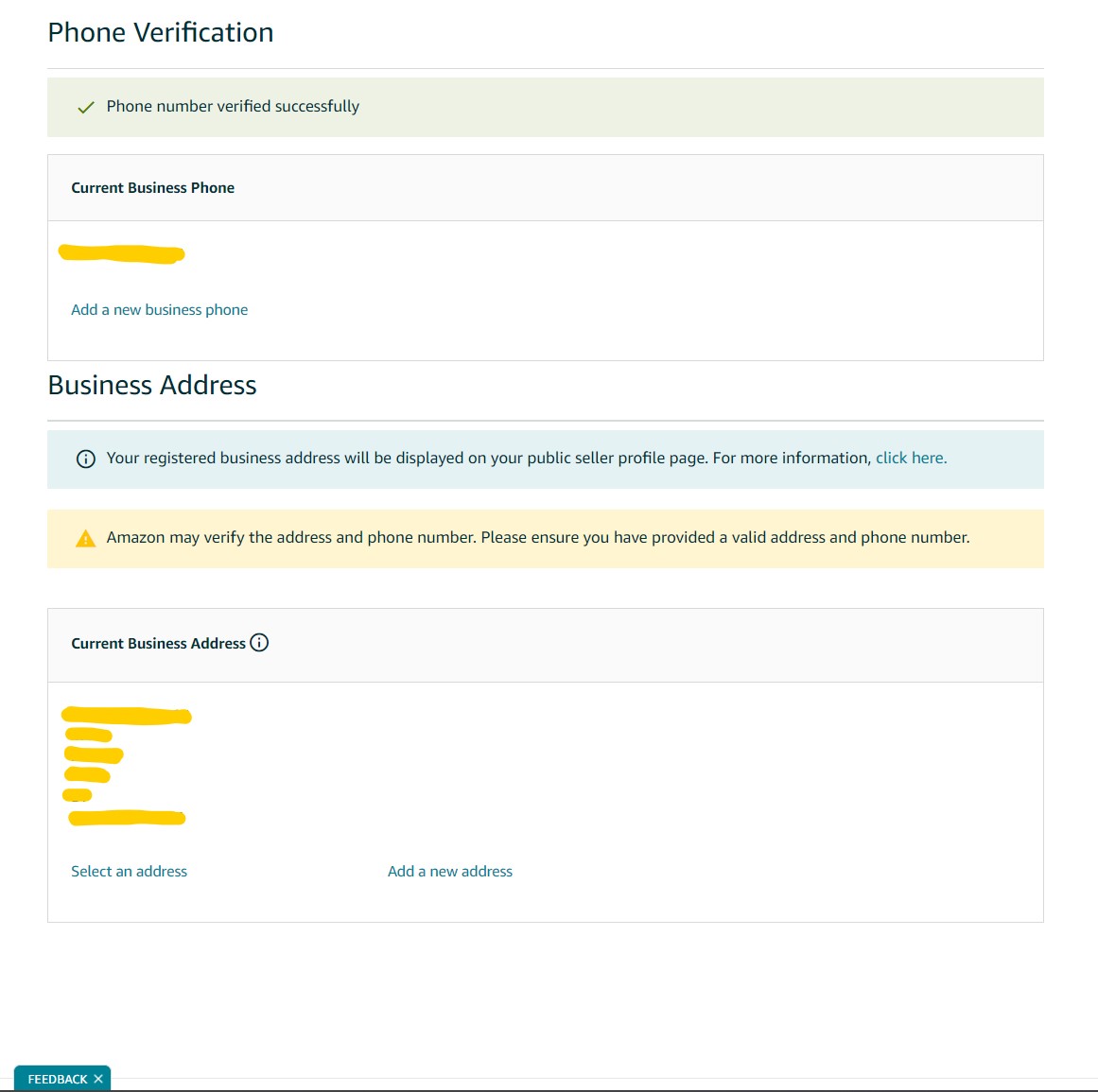
Task: Click the last redacted address line
Action: coord(127,818)
